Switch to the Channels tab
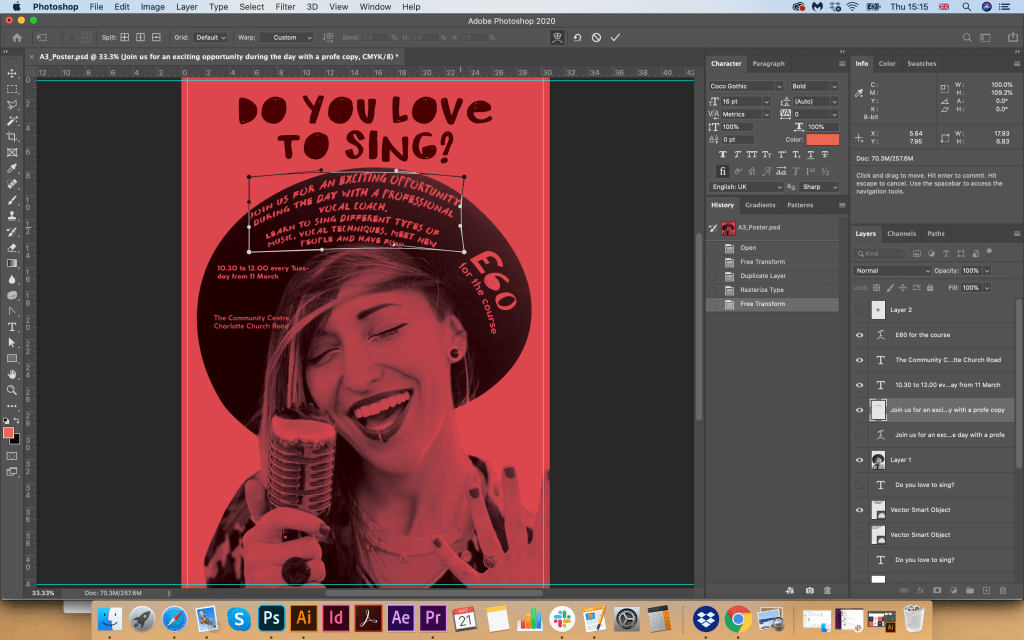The height and width of the screenshot is (640, 1024). [901, 234]
